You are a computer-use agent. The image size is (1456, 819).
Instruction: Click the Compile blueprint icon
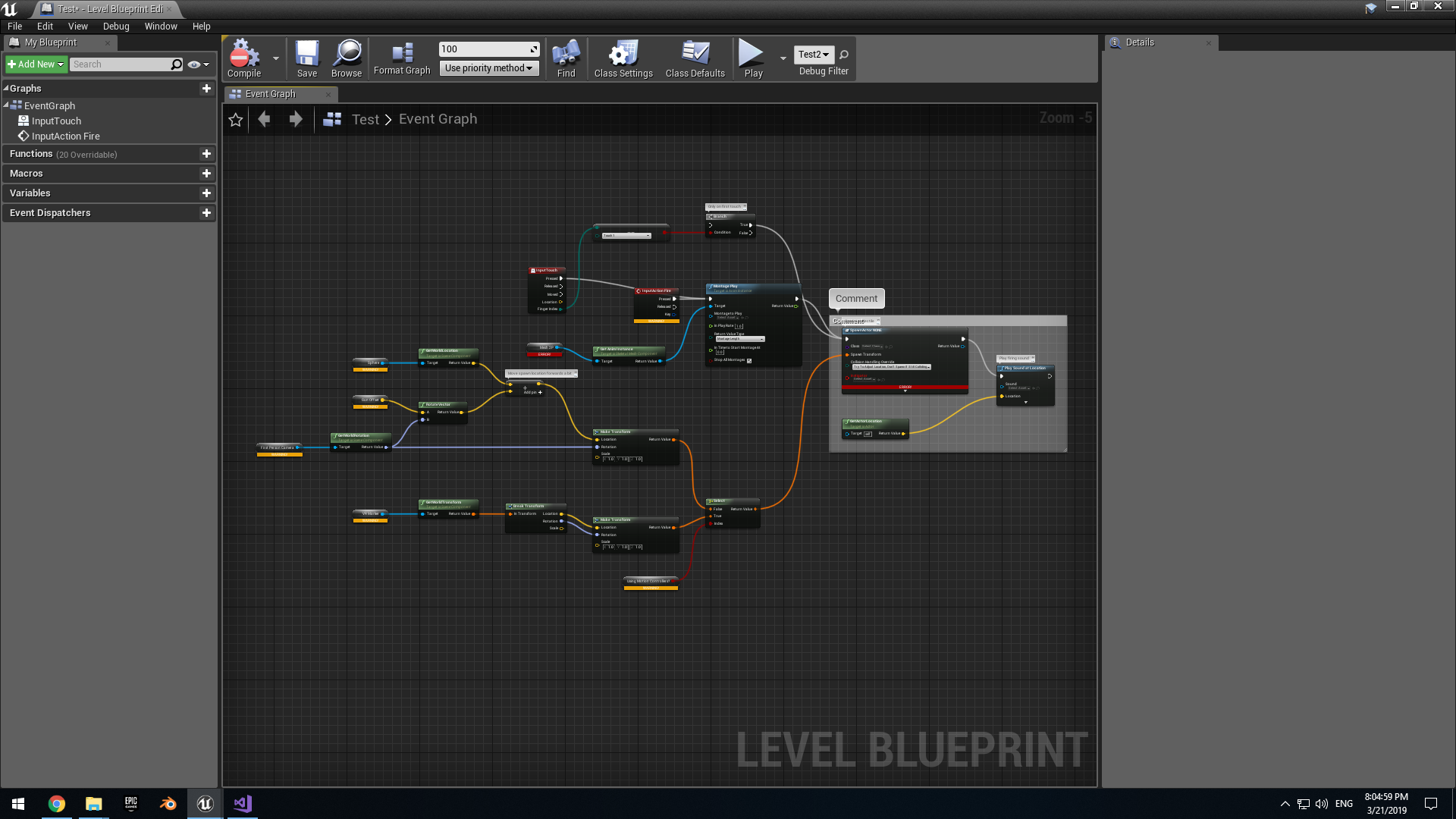244,58
